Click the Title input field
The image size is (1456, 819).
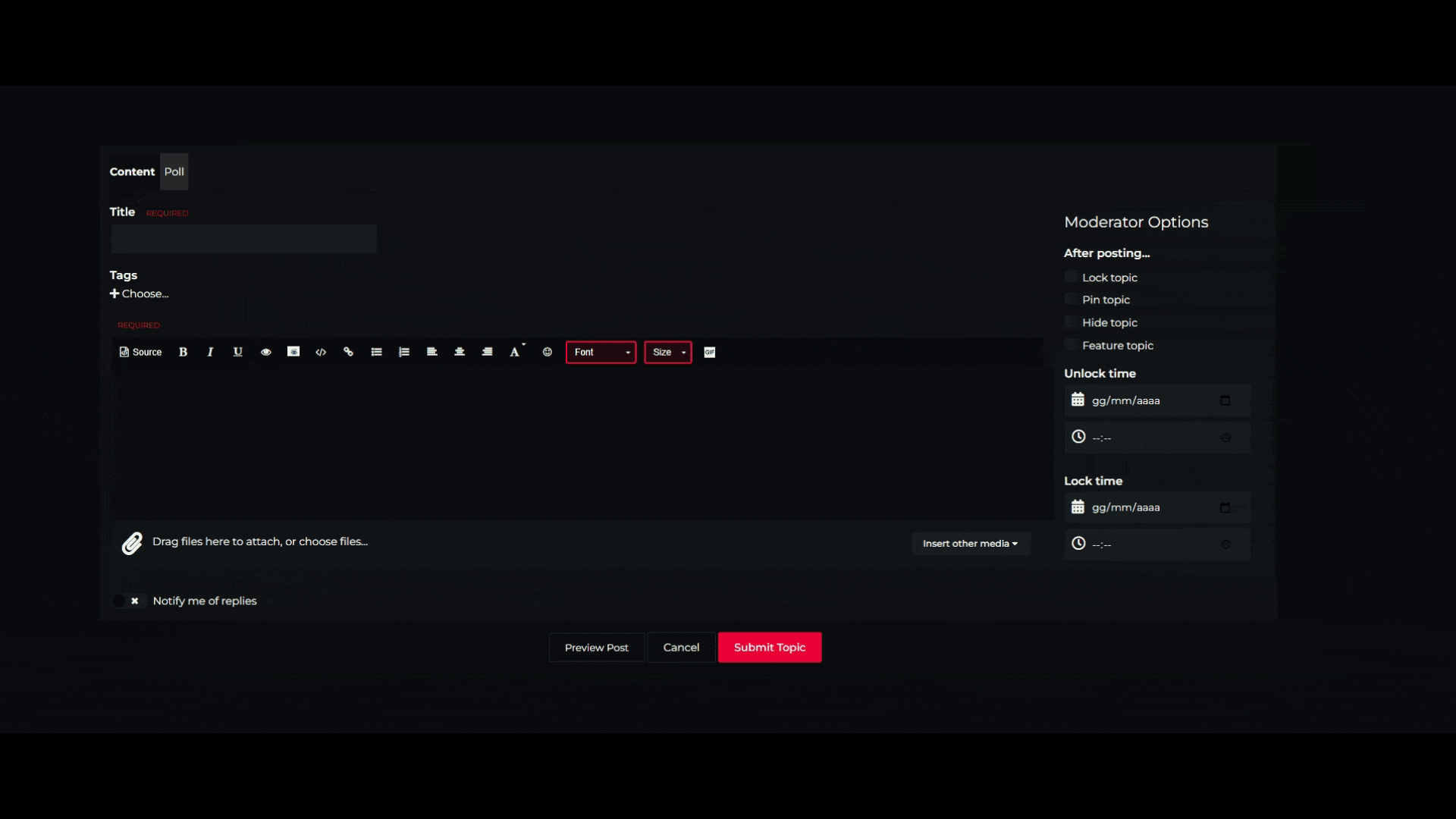[243, 239]
